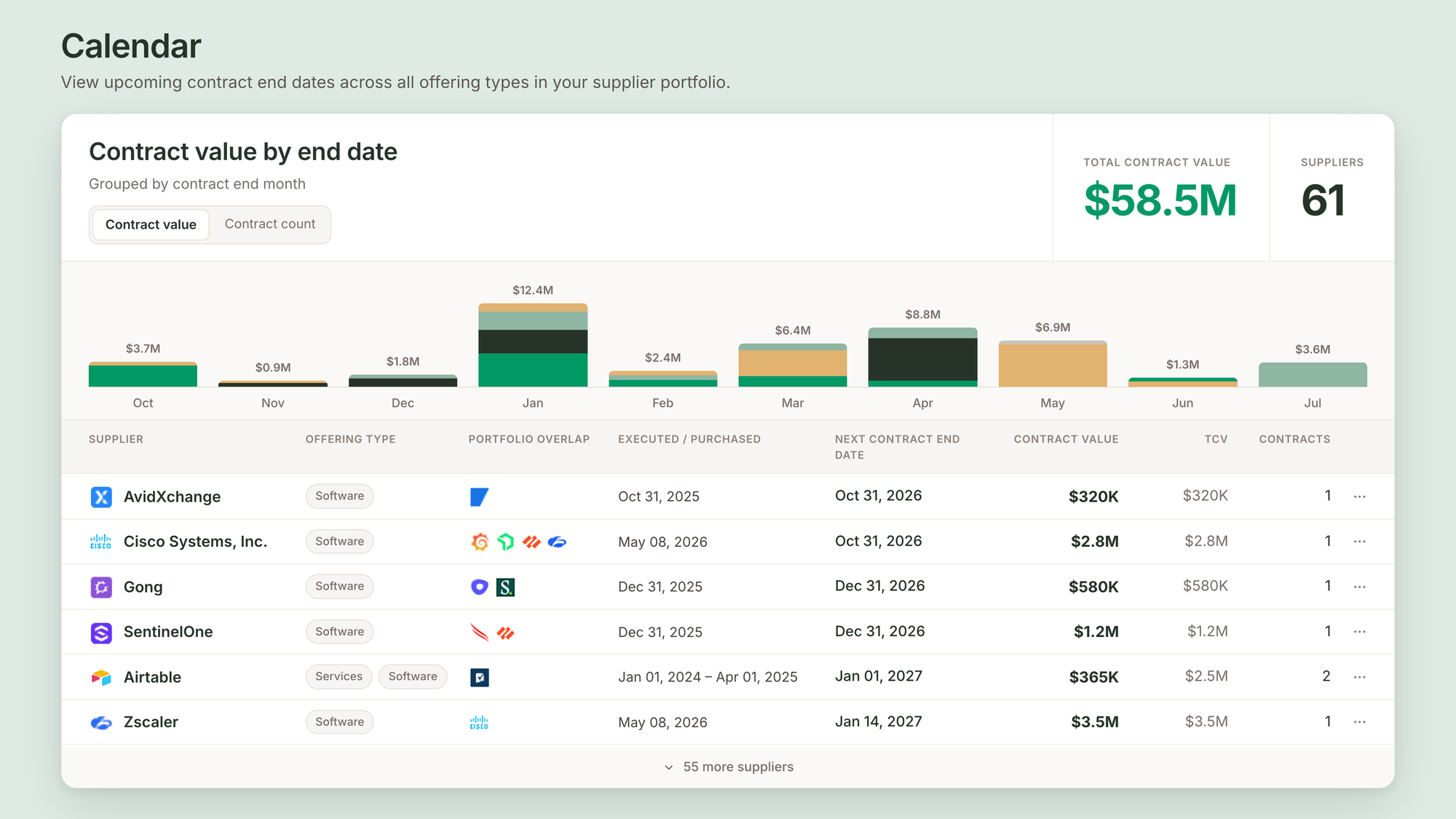Click the red falcon overlap icon in SentinelOne row
1456x819 pixels.
(x=479, y=632)
